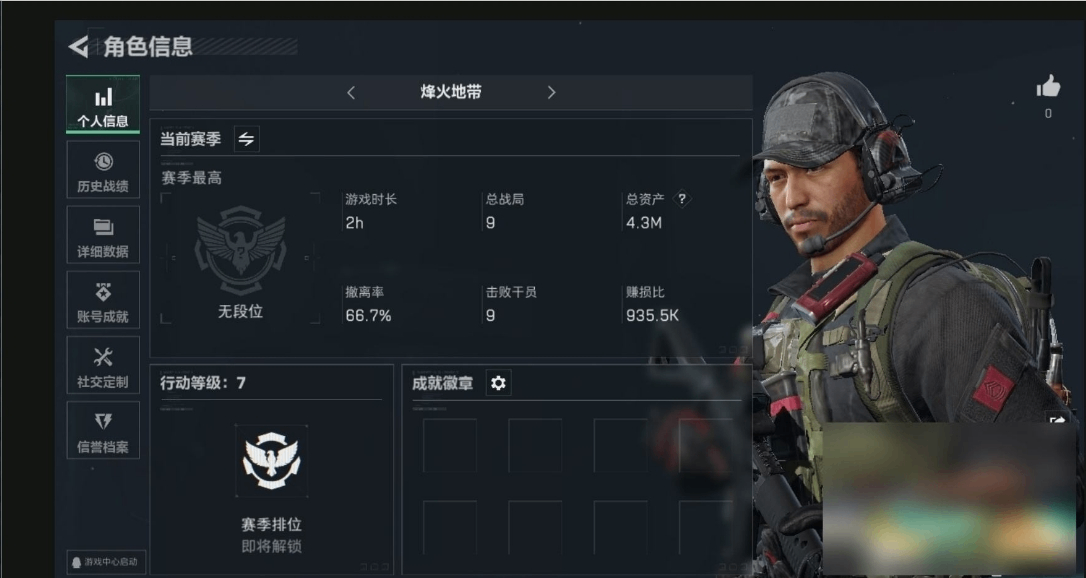Click the 游戏中心启动 label at bottom

(106, 562)
